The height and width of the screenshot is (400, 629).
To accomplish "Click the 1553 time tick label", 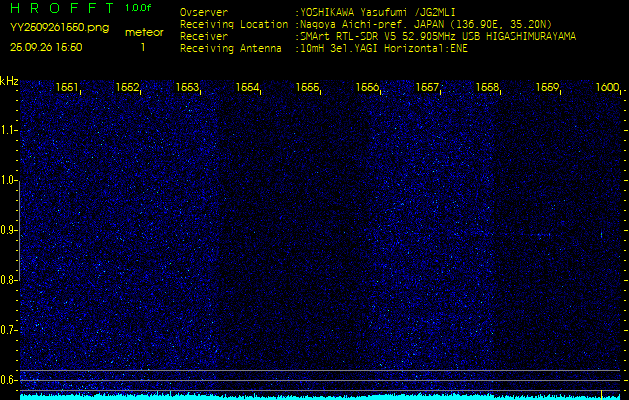I will 187,87.
